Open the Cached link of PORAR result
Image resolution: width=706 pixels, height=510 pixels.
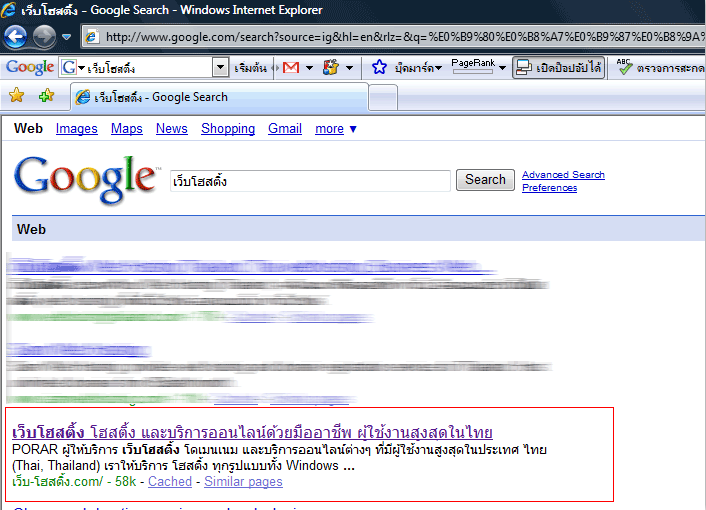point(170,482)
